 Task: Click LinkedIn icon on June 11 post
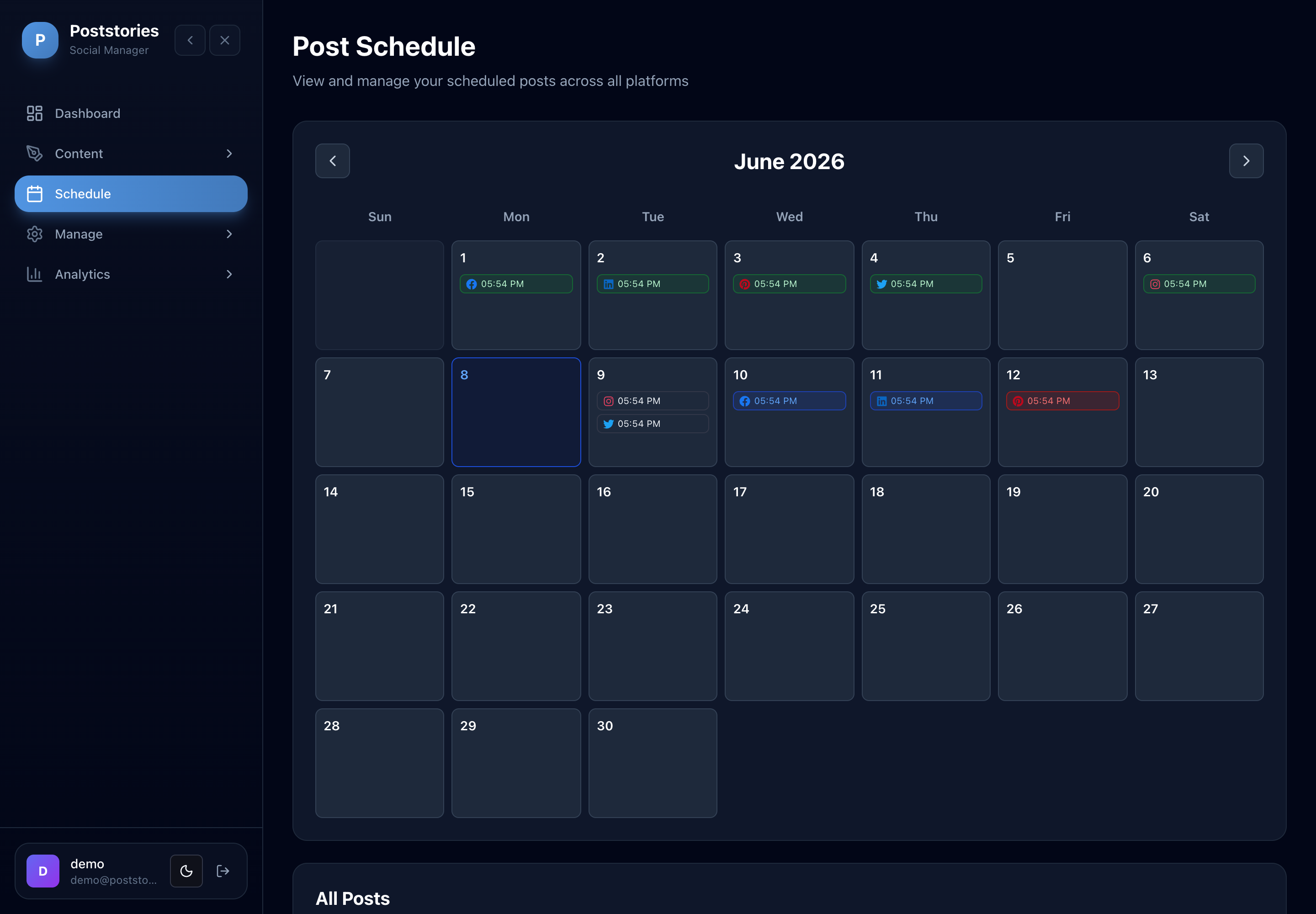(881, 401)
